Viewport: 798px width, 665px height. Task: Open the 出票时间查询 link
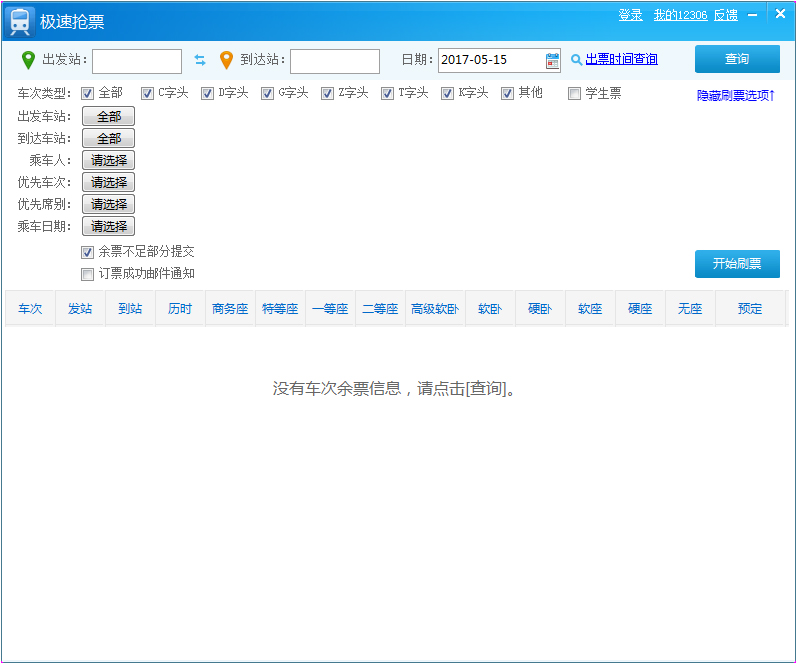621,60
